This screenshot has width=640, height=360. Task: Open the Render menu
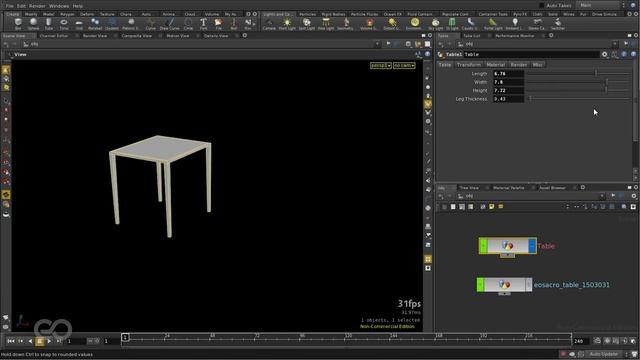[x=37, y=6]
